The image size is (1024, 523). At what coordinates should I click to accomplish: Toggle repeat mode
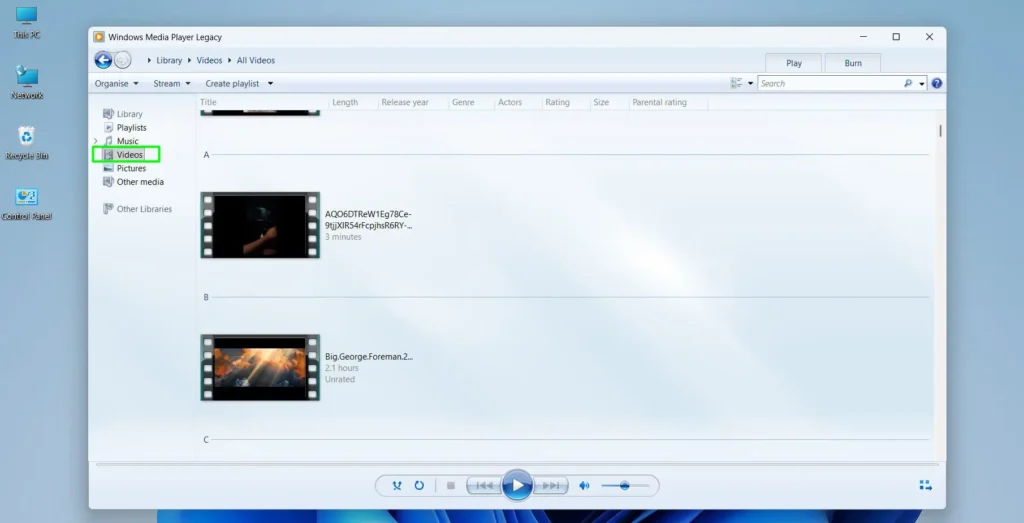[419, 486]
